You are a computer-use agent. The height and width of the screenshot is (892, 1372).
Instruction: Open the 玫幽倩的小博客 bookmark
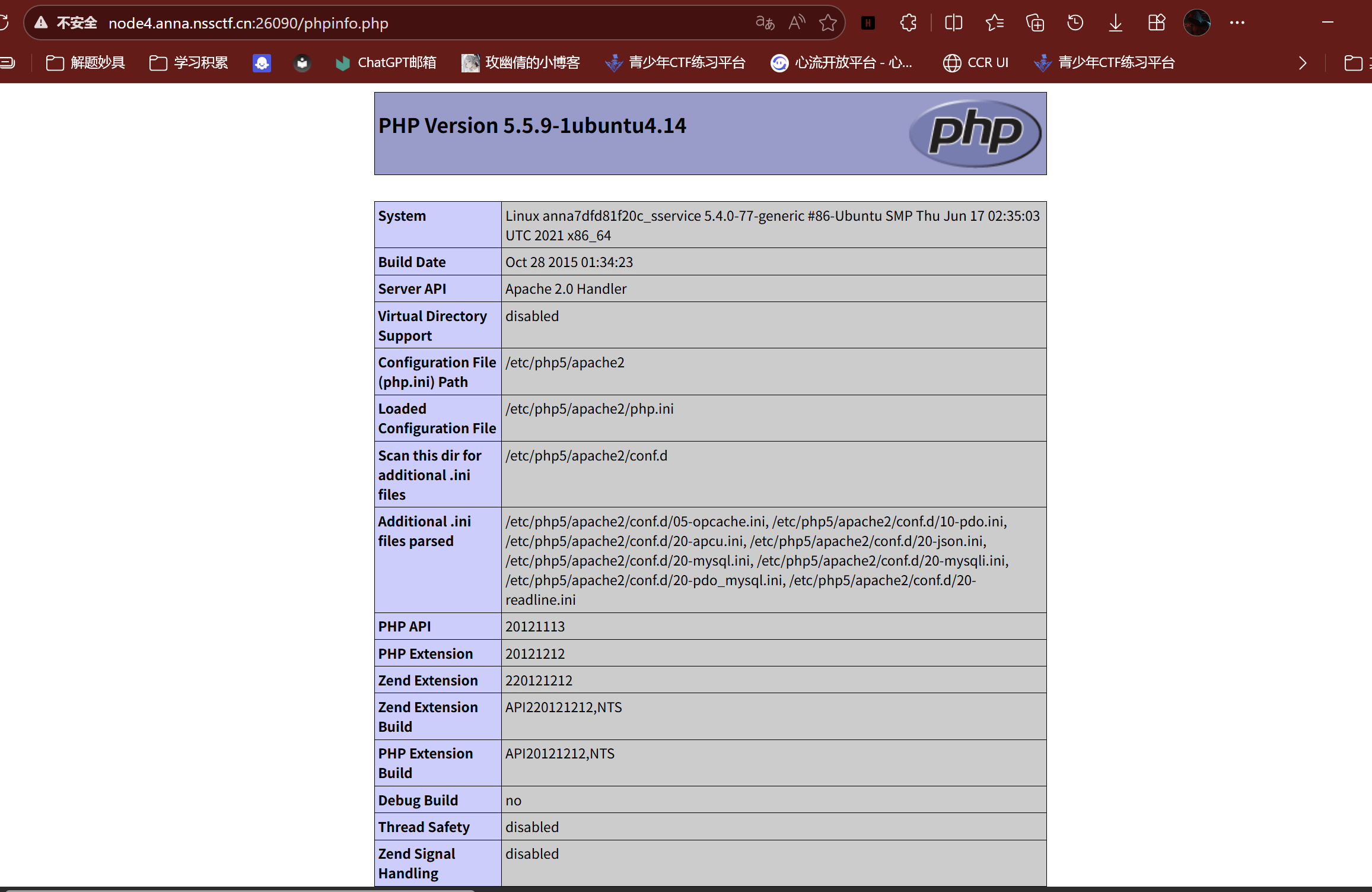[521, 63]
